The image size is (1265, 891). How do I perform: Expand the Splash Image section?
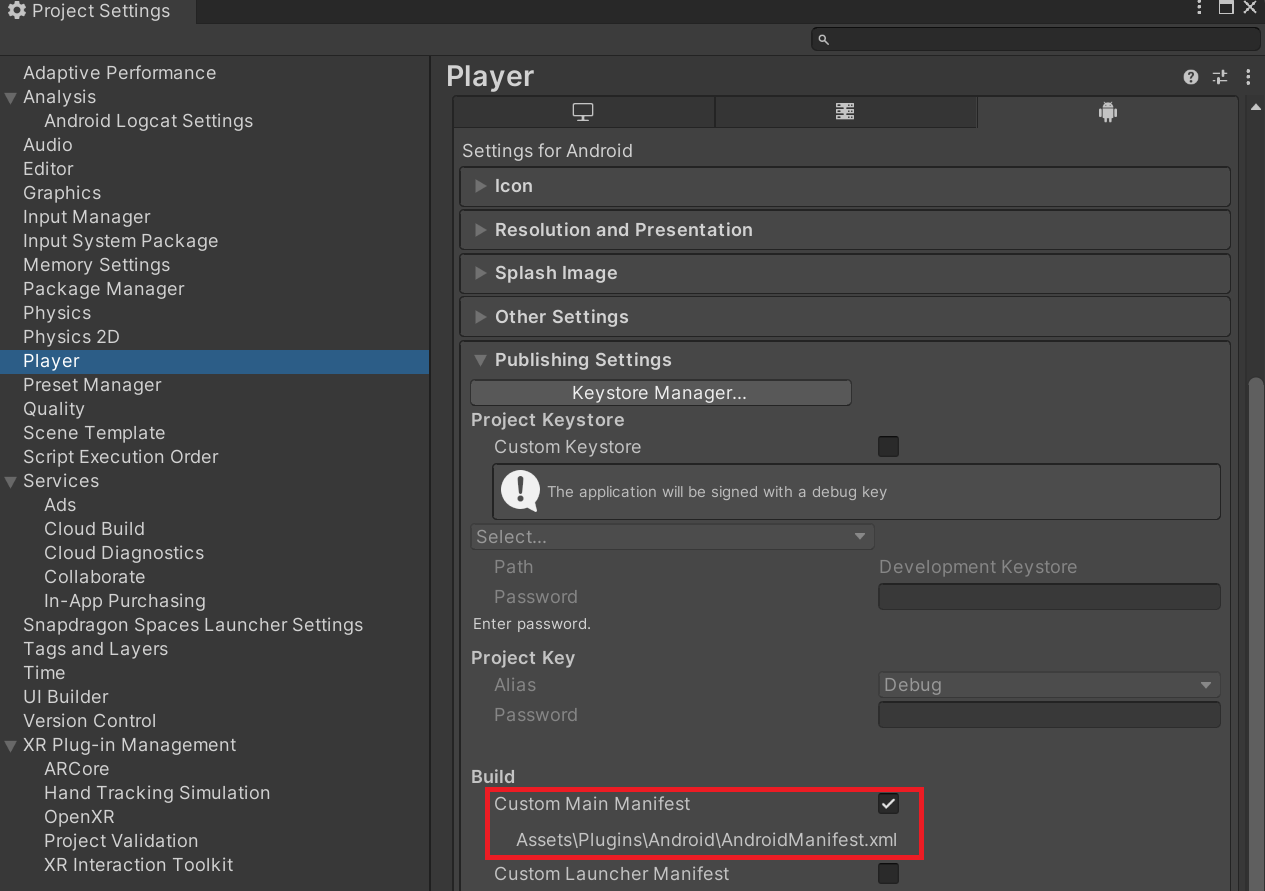pyautogui.click(x=845, y=273)
